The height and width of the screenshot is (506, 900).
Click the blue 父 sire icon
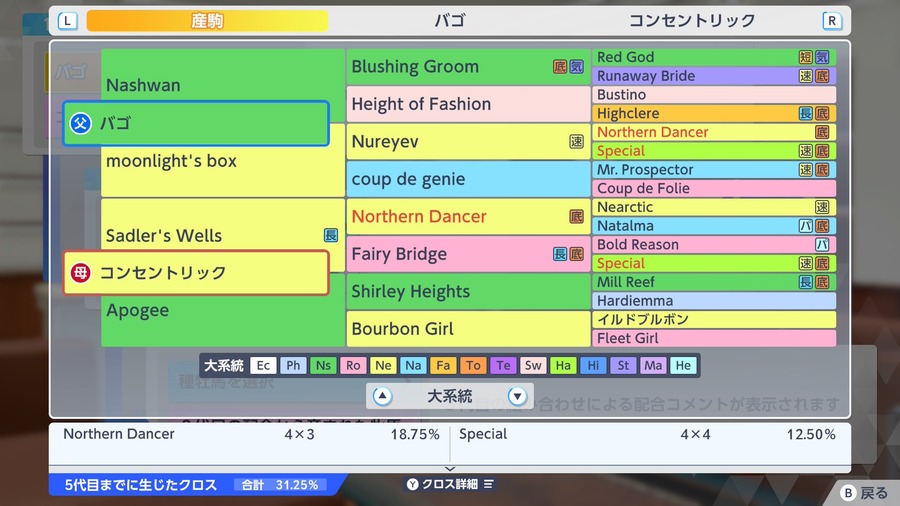[80, 123]
